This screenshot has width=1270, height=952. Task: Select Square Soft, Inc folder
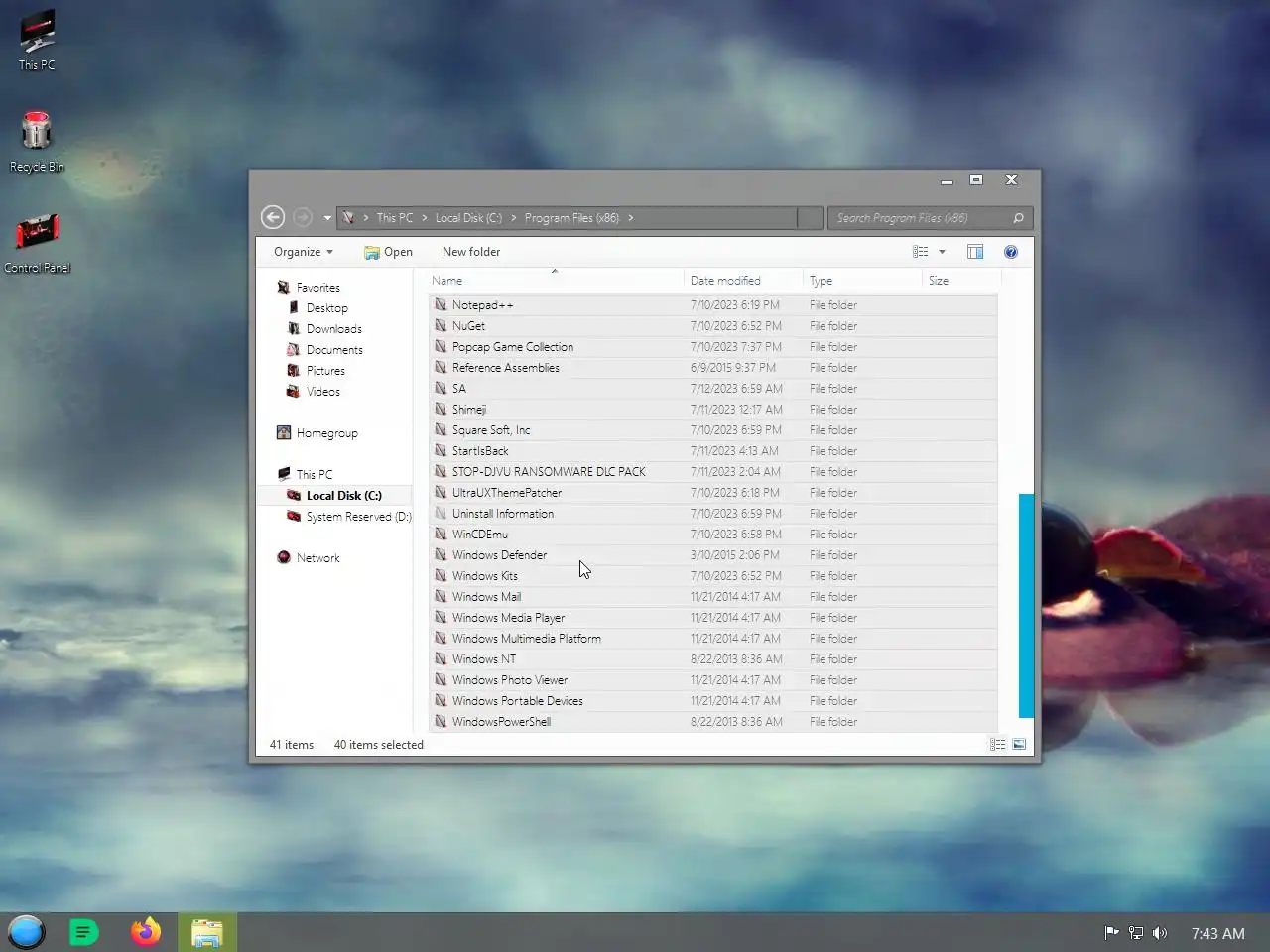pos(713,430)
